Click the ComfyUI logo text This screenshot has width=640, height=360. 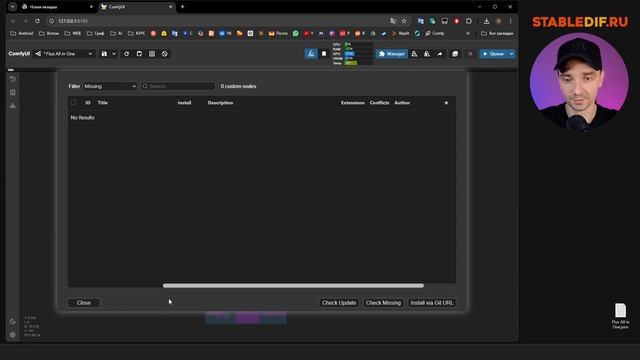click(x=19, y=54)
